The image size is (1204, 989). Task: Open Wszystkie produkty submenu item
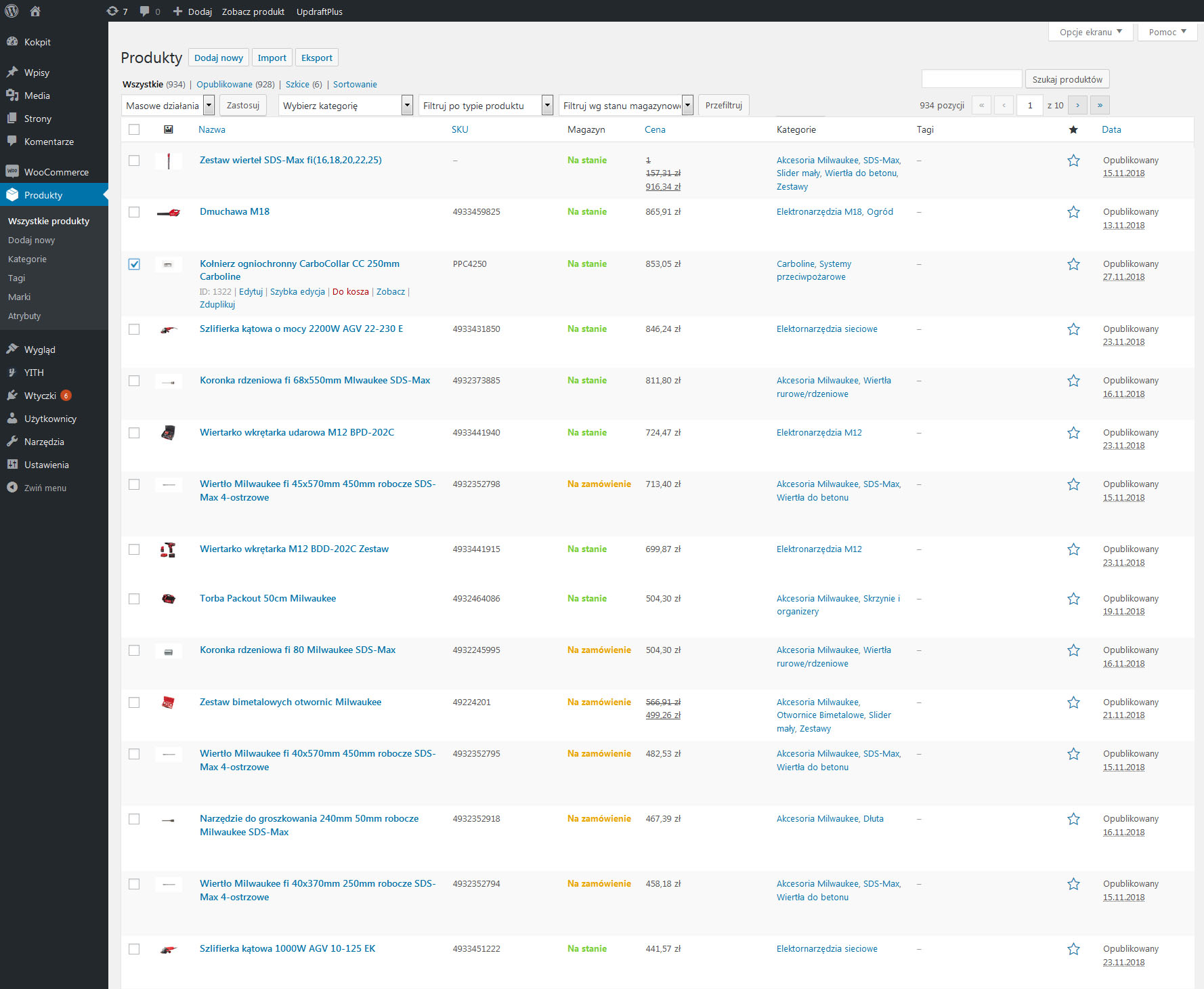coord(49,221)
